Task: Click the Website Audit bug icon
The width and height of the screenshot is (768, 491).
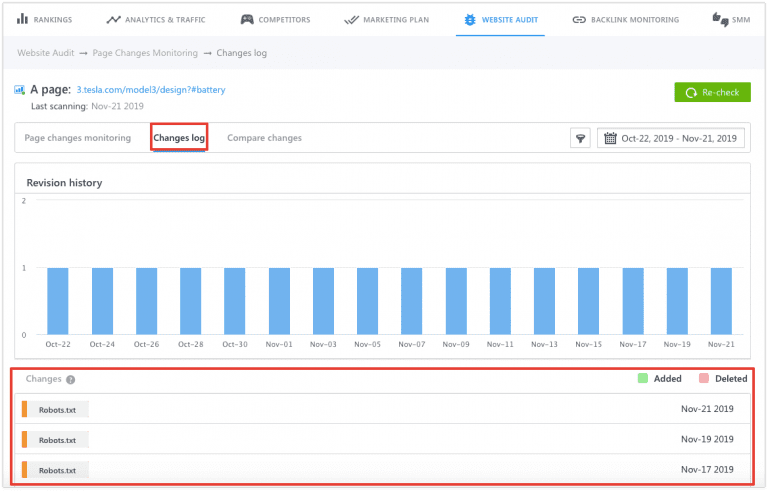Action: [470, 20]
